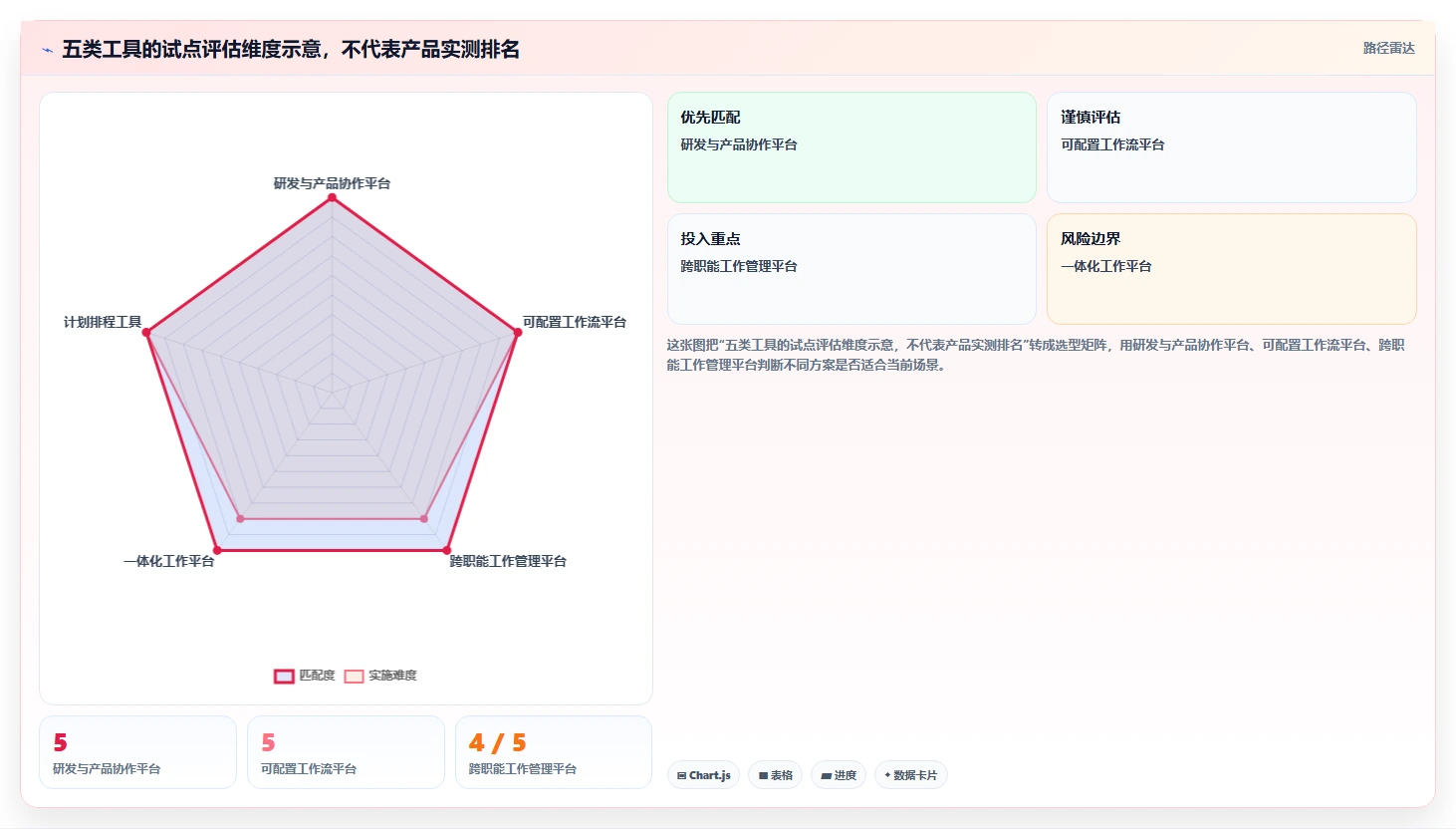The image size is (1456, 829).
Task: Click radar axis label 研发与产品协作平台
Action: pyautogui.click(x=333, y=183)
